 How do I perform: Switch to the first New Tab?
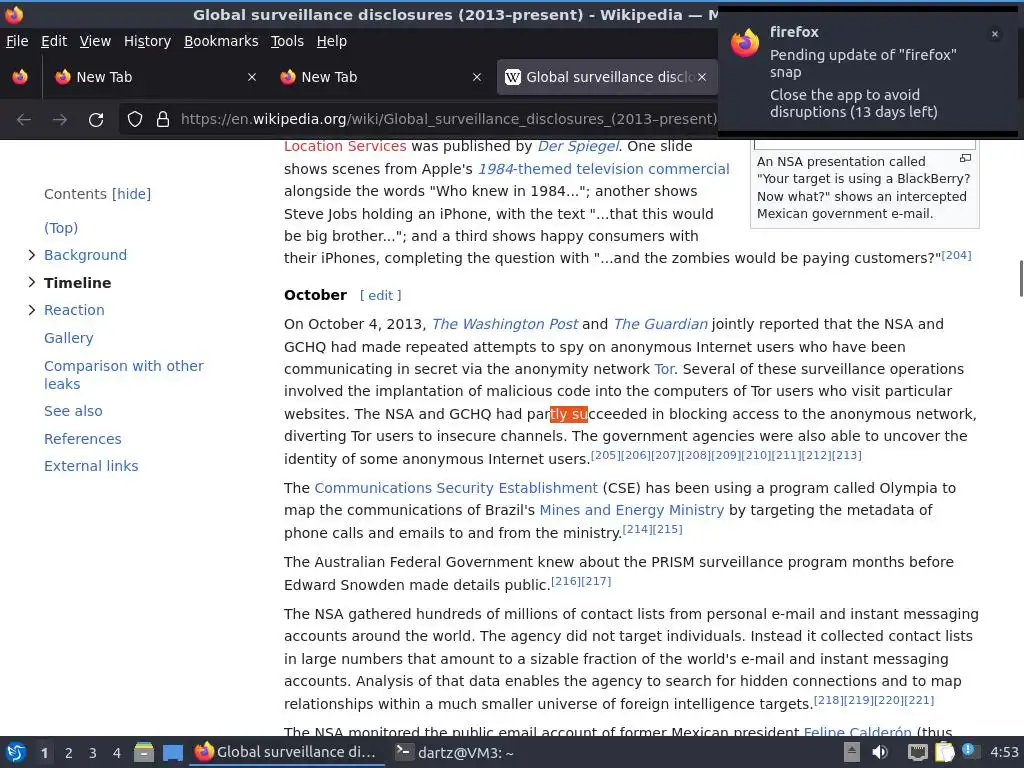coord(155,77)
